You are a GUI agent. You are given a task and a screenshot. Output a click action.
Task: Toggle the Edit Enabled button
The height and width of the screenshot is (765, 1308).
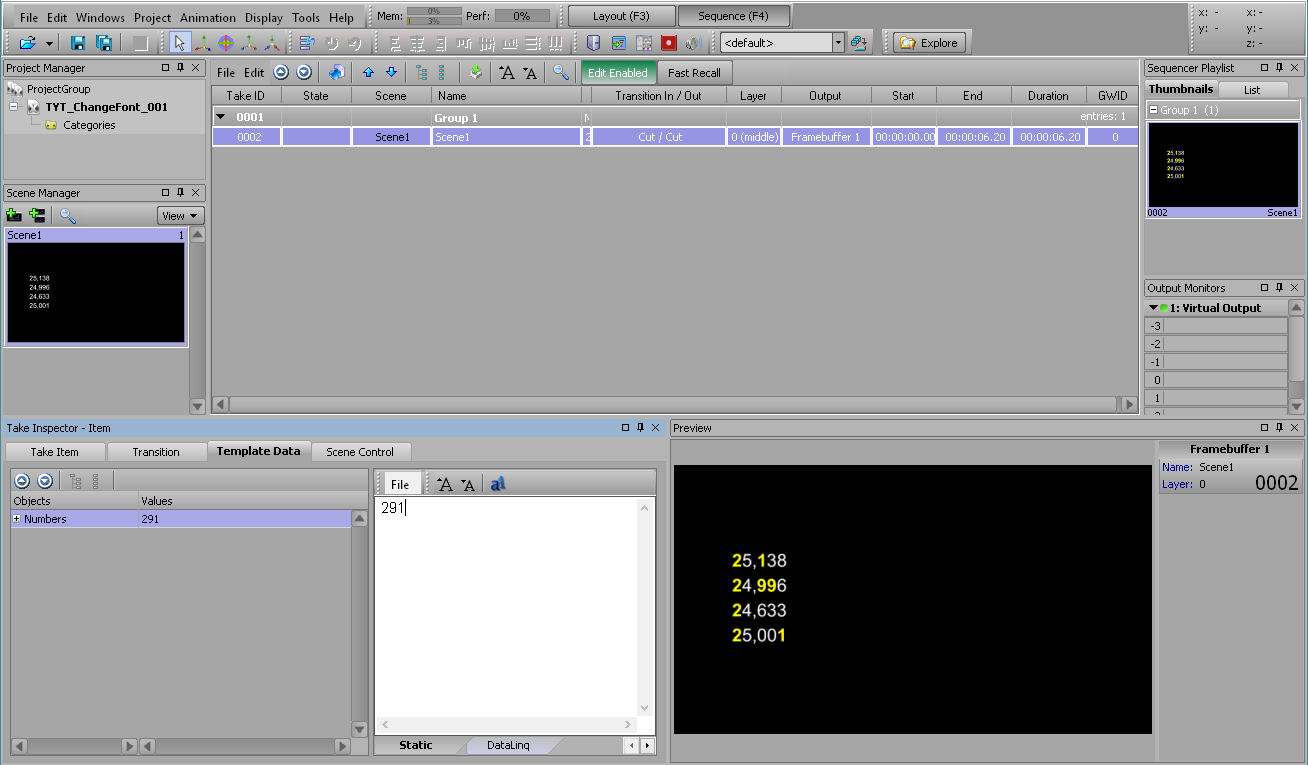coord(617,73)
